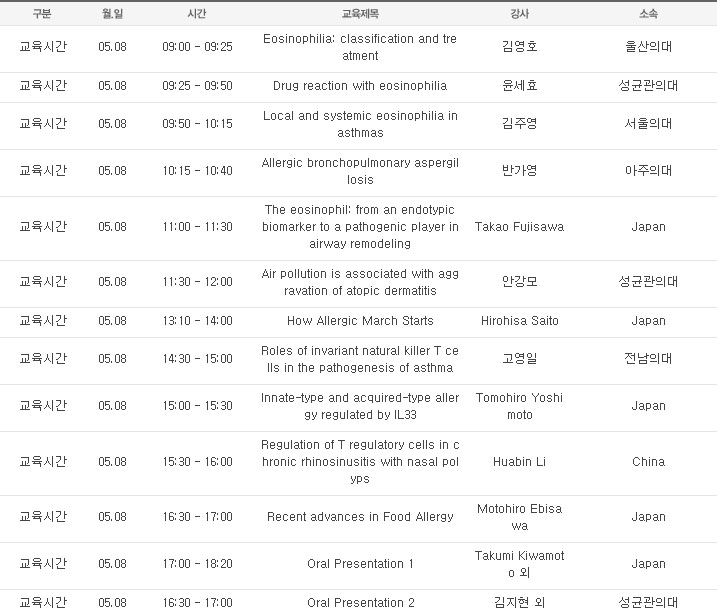Screen dimensions: 717x615
Task: Click the 울산의대 affiliation cell
Action: (648, 47)
